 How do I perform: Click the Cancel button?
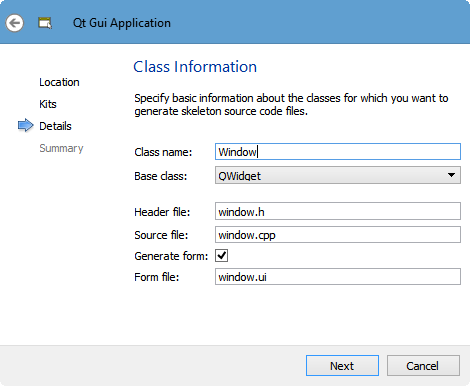[x=423, y=366]
